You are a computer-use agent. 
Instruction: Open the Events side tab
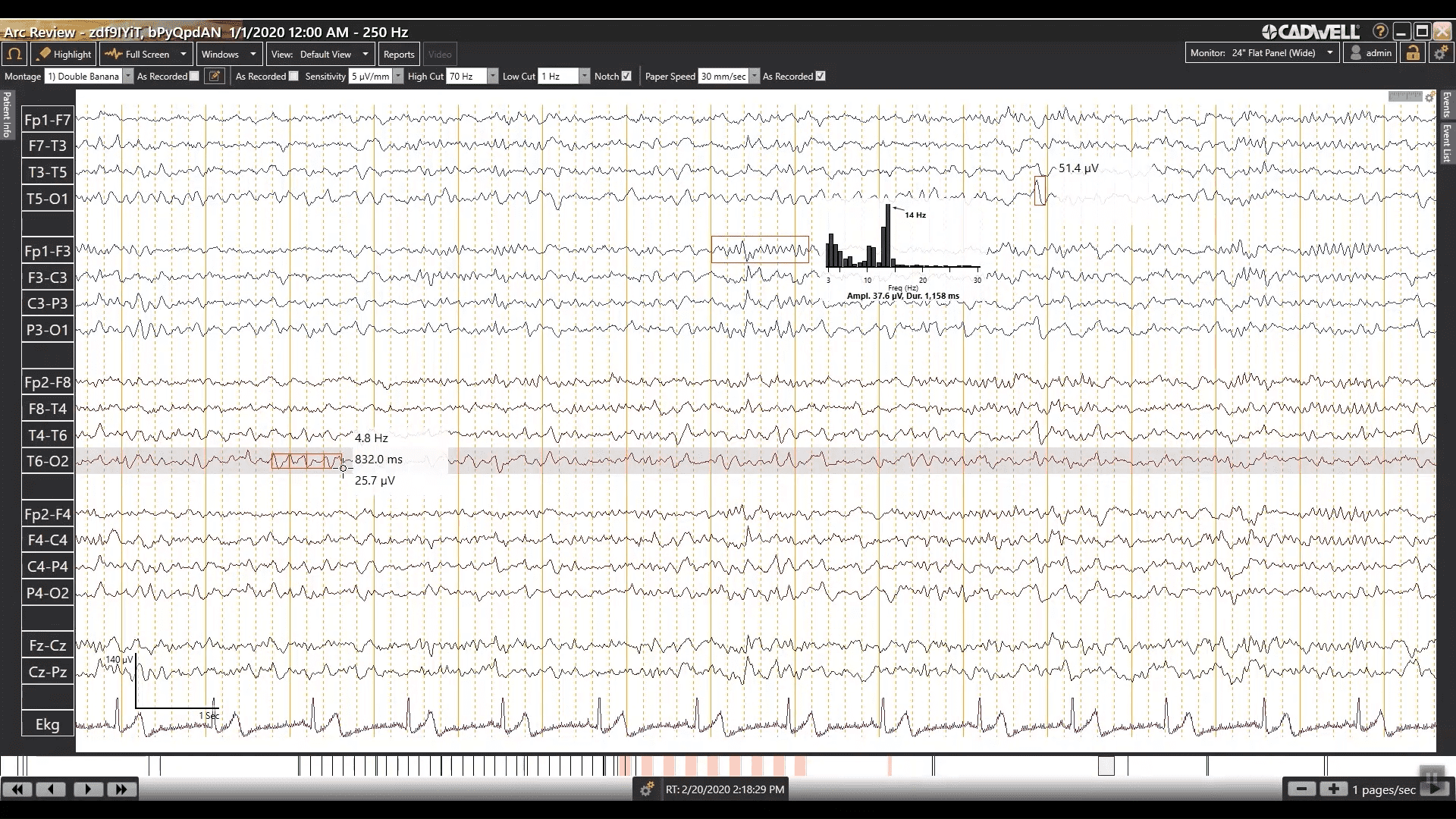pos(1447,105)
